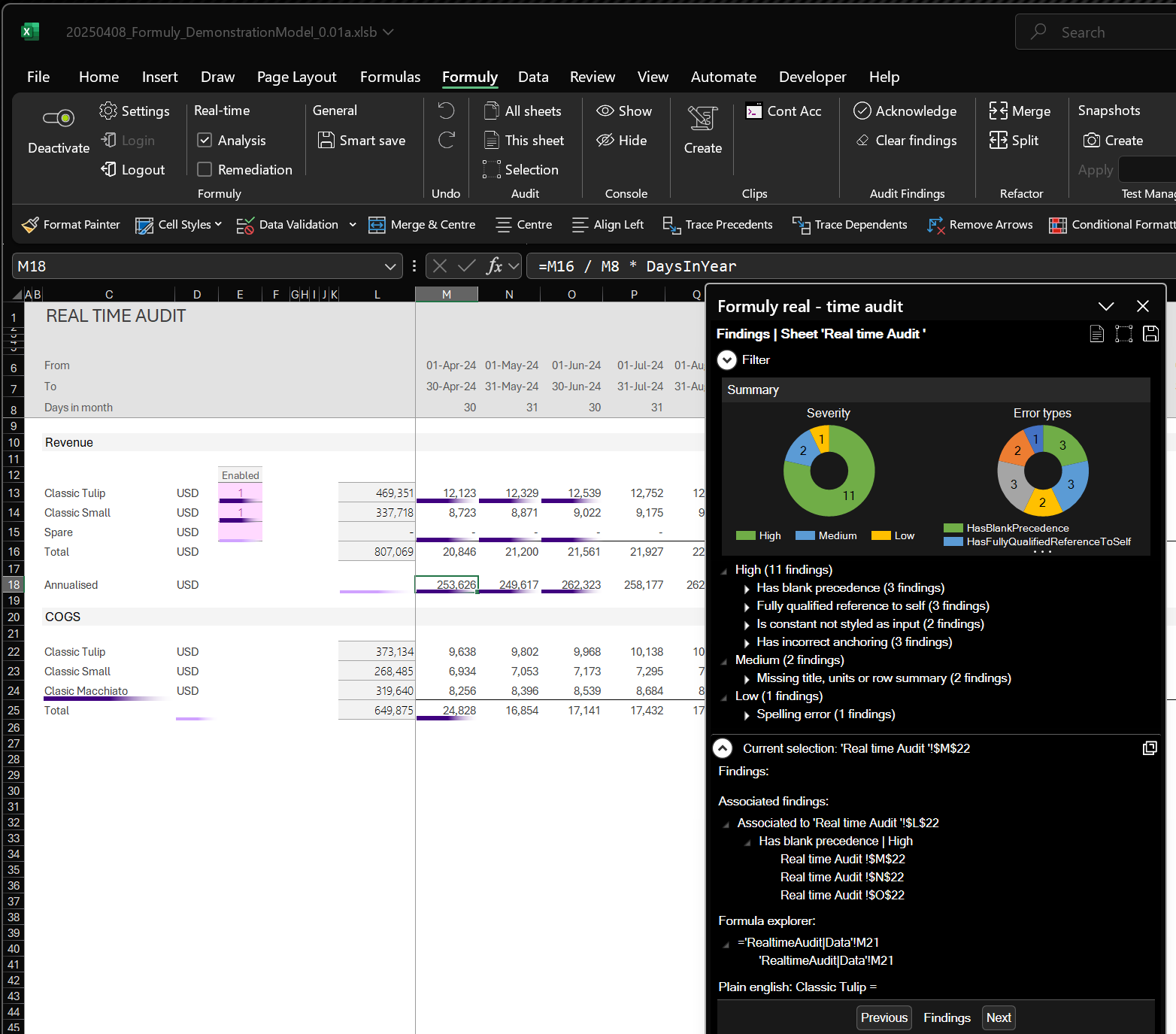The height and width of the screenshot is (1034, 1176).
Task: Collapse the High findings group
Action: point(725,570)
